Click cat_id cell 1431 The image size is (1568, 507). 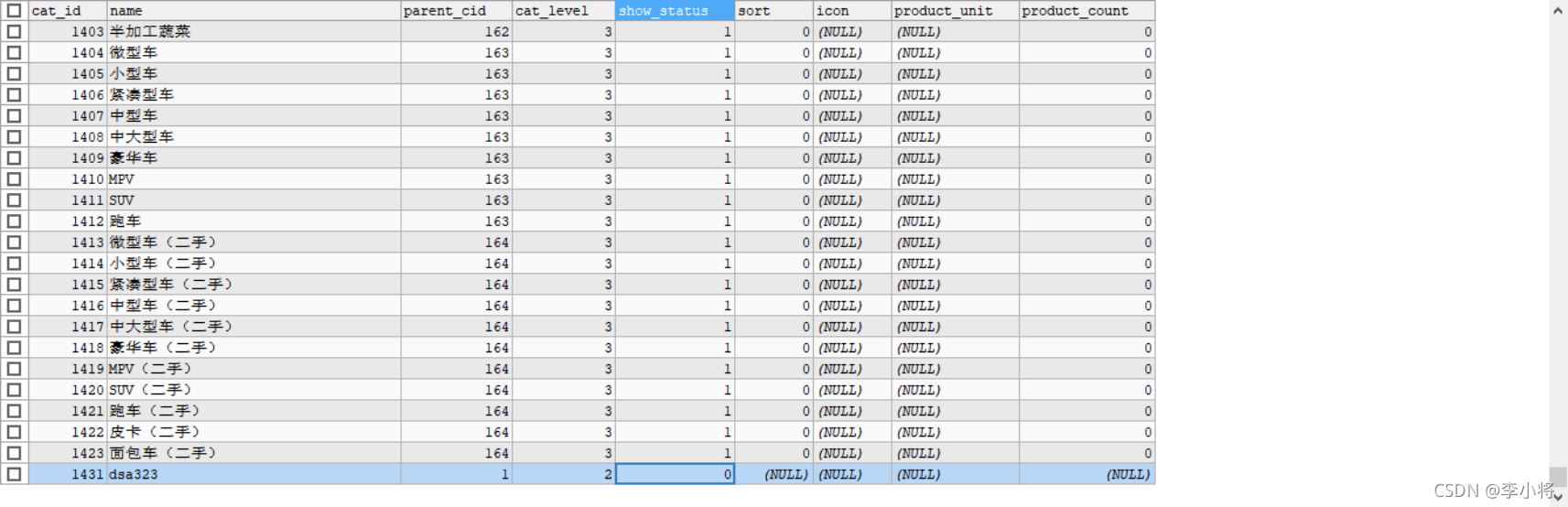[67, 474]
